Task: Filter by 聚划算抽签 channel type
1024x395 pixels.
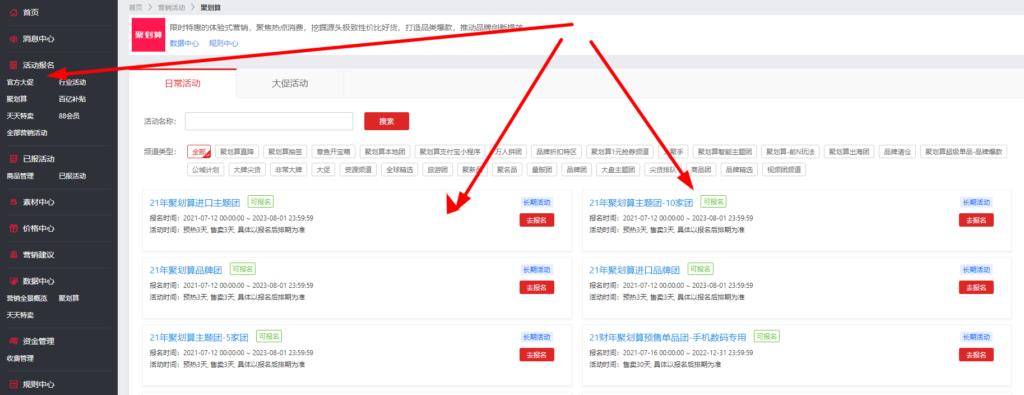Action: click(x=285, y=151)
